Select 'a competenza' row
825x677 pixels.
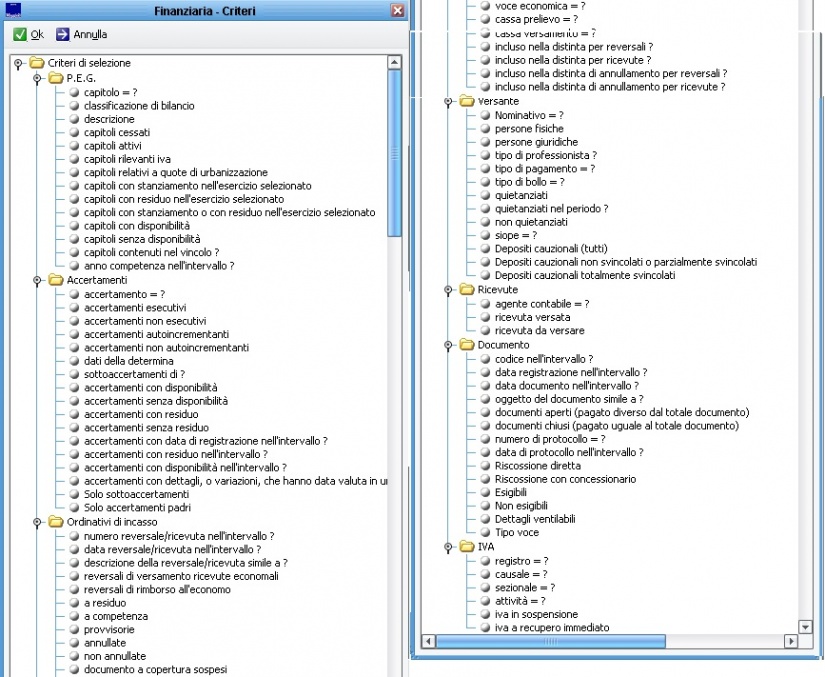tap(116, 617)
